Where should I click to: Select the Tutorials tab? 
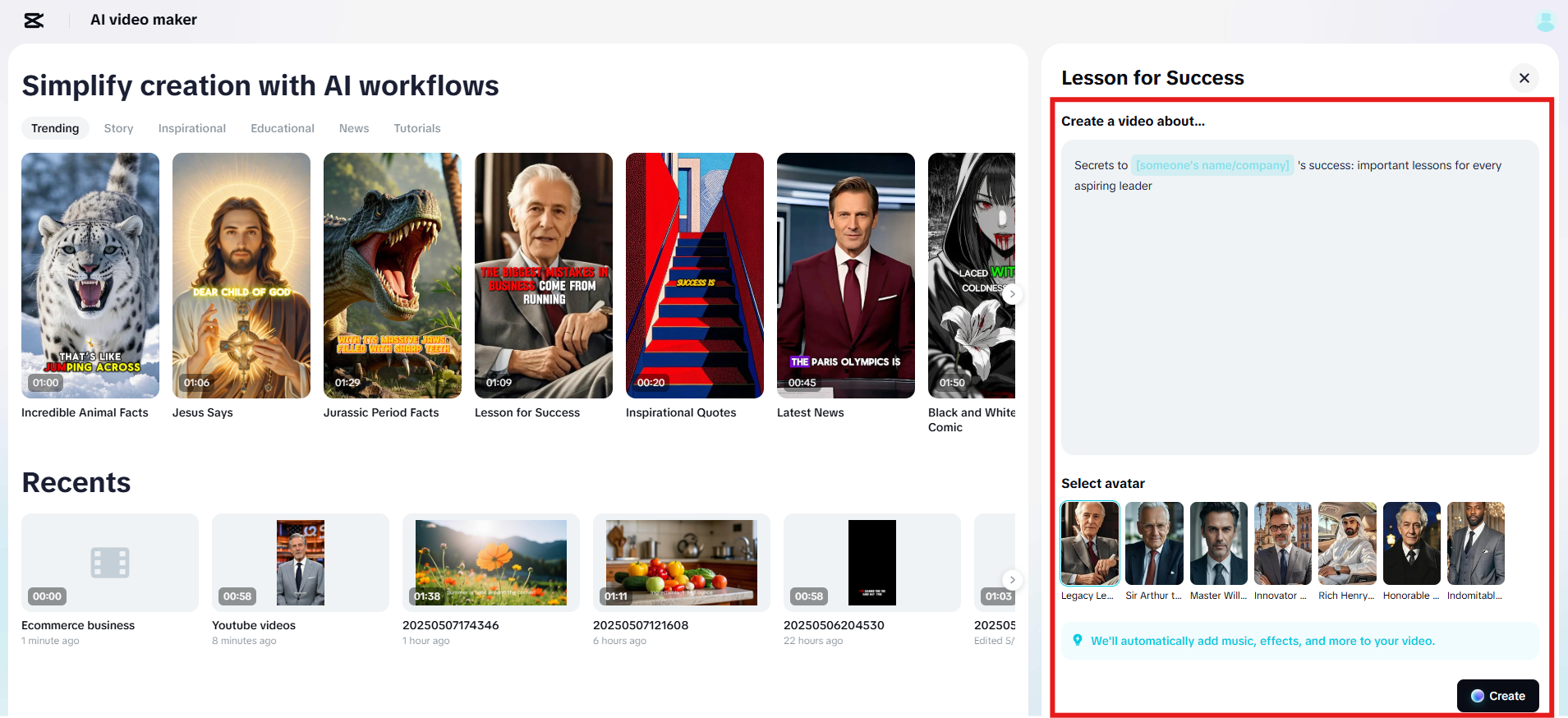pyautogui.click(x=417, y=128)
